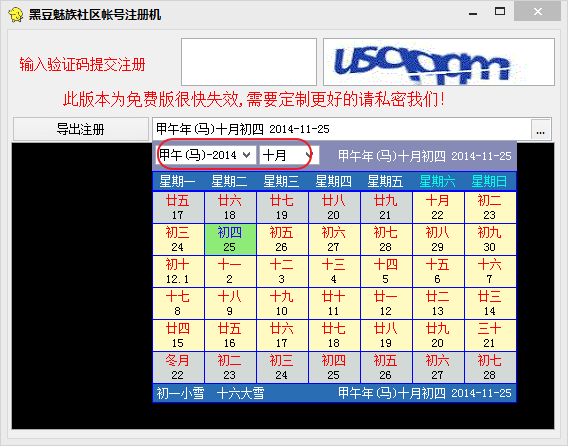Select calendar day 30 初九
568x446 pixels.
pos(490,239)
